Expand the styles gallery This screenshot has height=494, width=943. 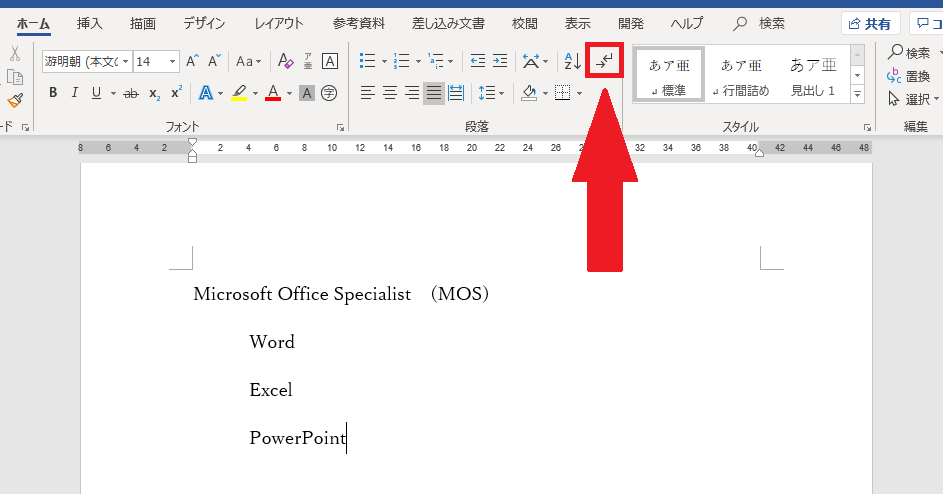pos(858,94)
